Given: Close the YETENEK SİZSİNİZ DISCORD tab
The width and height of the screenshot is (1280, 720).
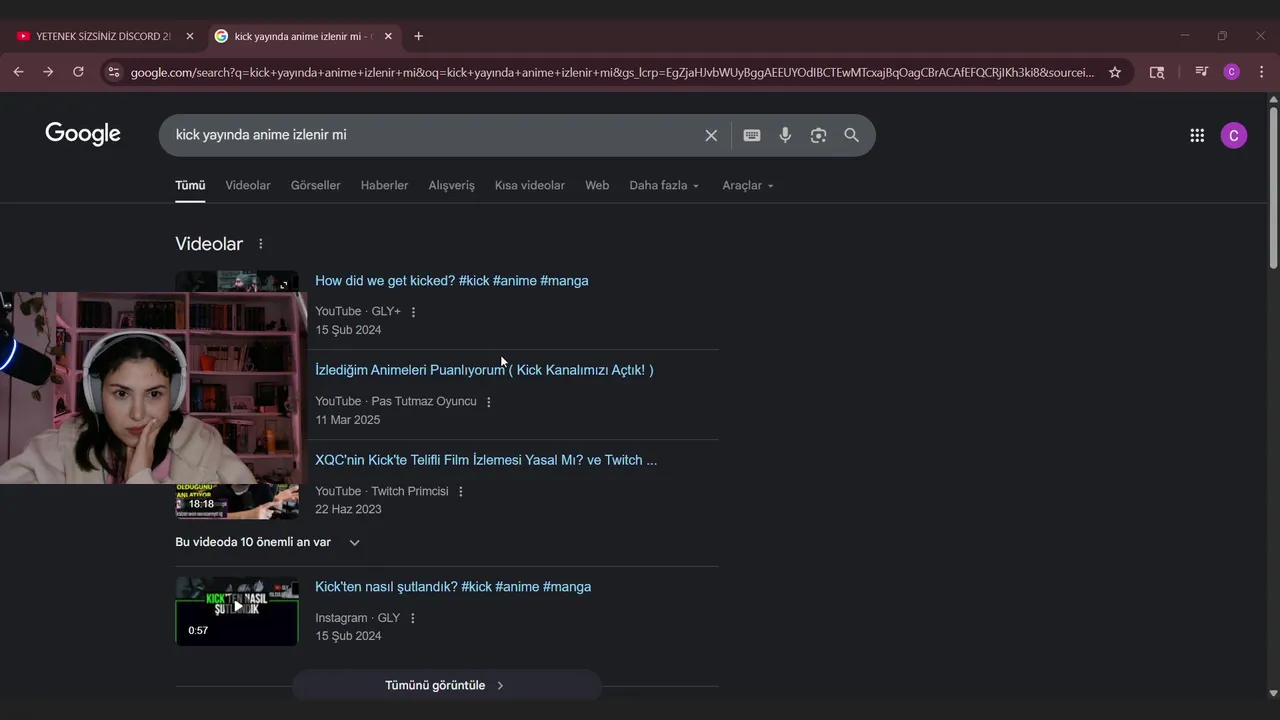Looking at the screenshot, I should point(190,36).
